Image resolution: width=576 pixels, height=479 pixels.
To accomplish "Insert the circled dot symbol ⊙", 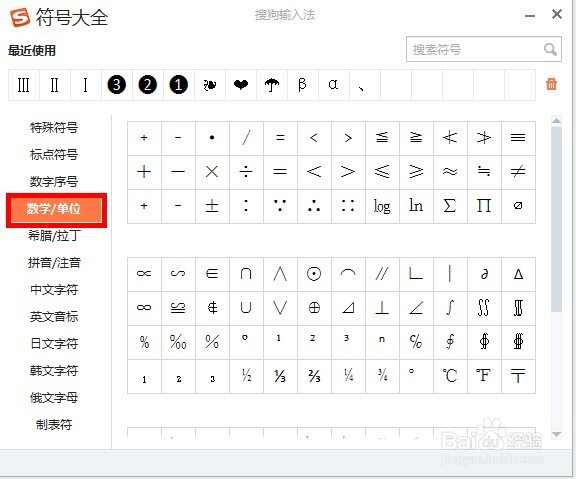I will pyautogui.click(x=314, y=274).
